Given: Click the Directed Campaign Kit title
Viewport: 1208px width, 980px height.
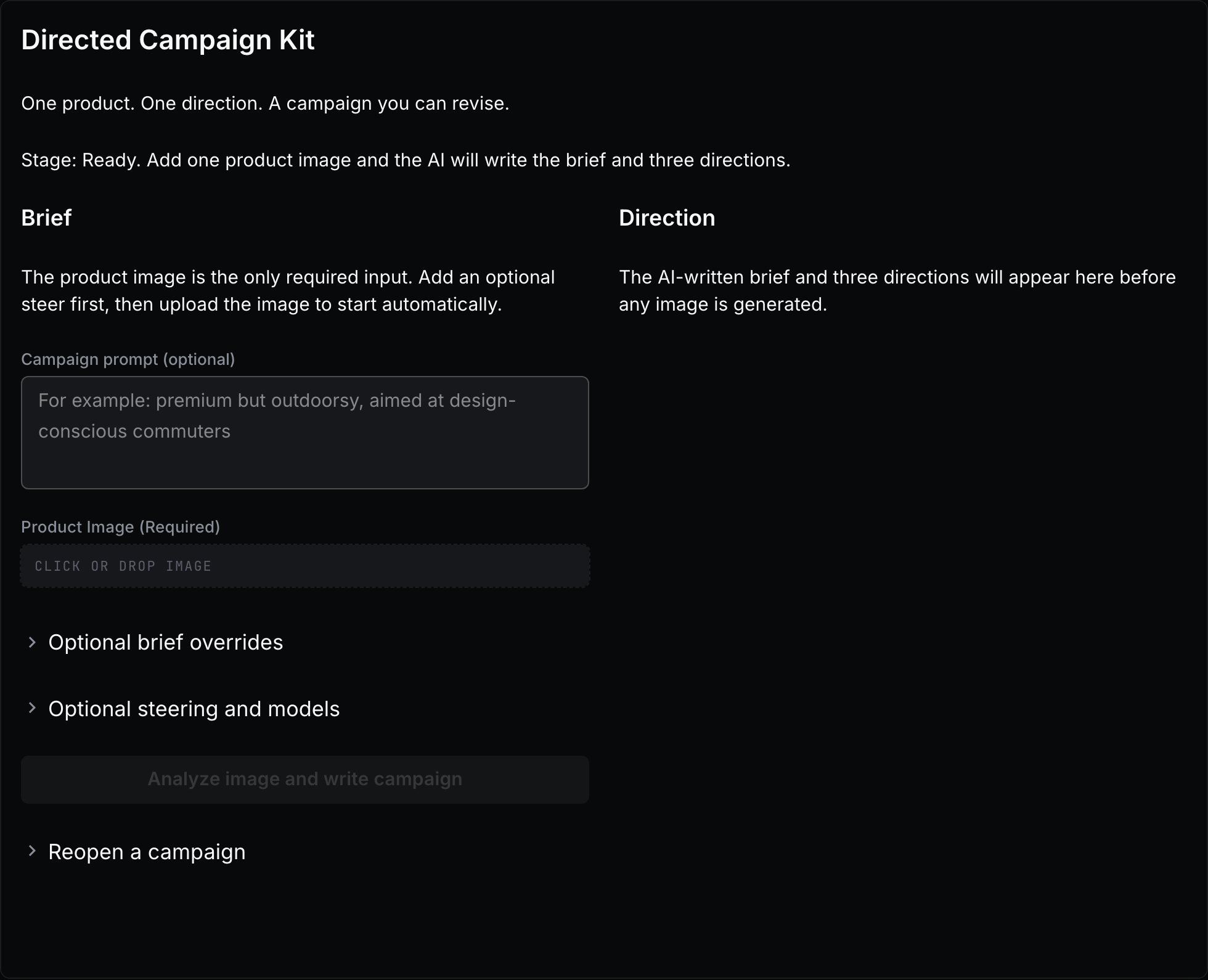Looking at the screenshot, I should coord(168,40).
